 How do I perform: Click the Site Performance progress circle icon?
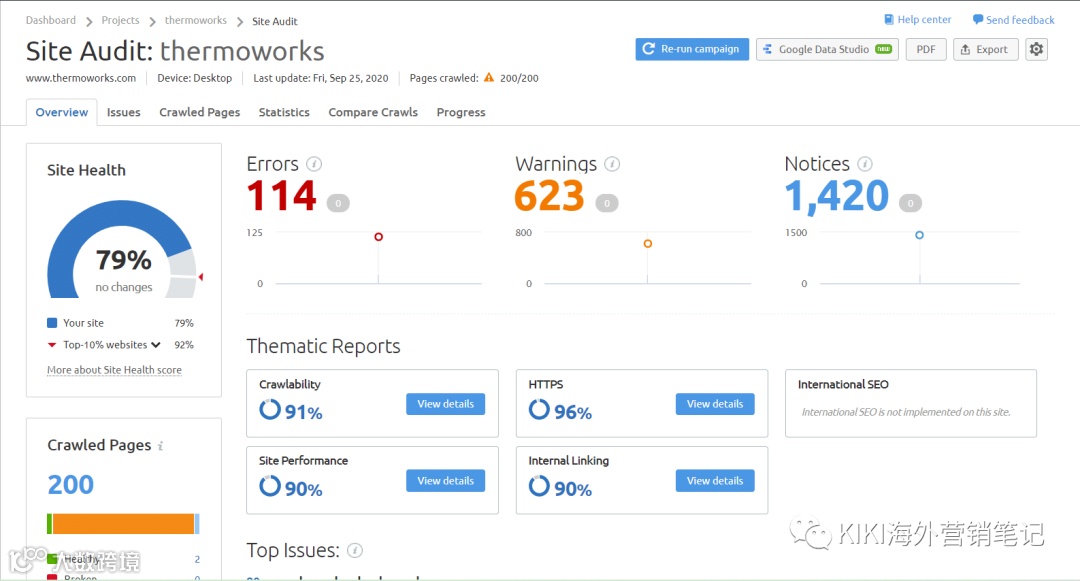tap(269, 486)
